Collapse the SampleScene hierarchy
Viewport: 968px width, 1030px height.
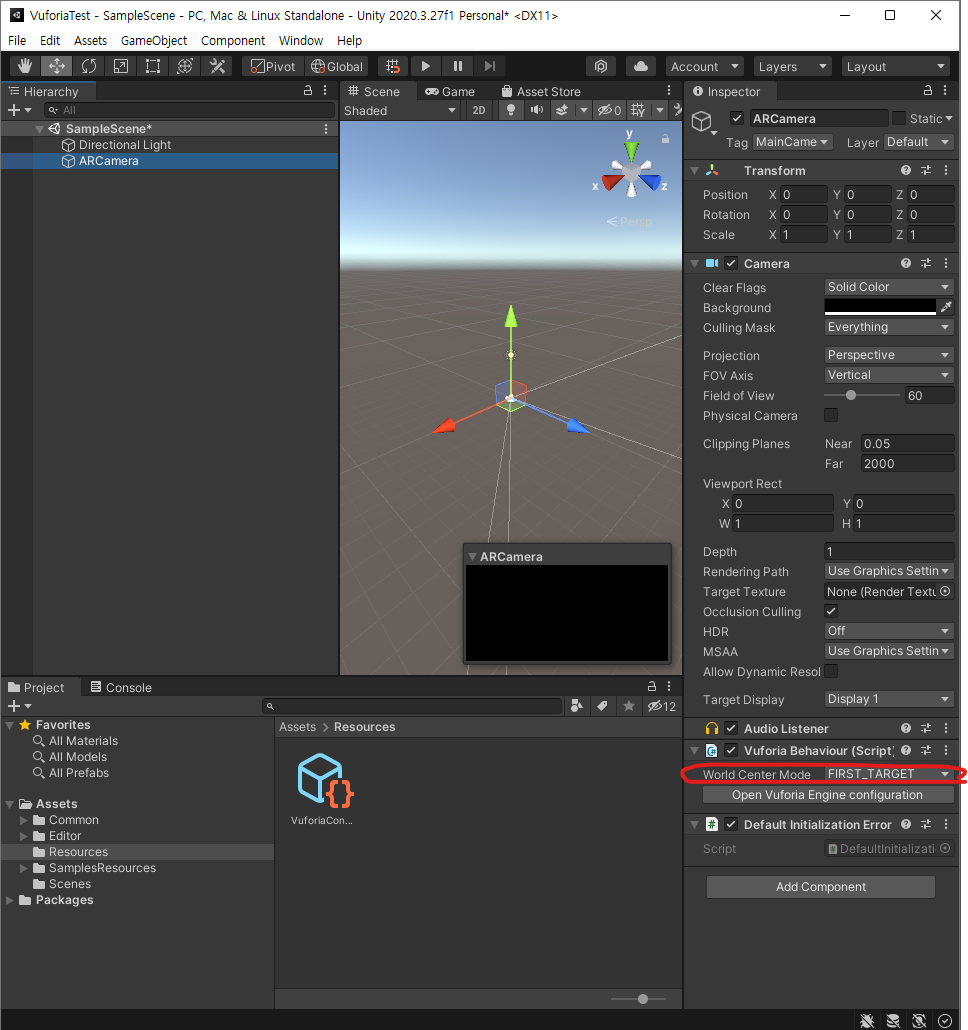tap(39, 129)
